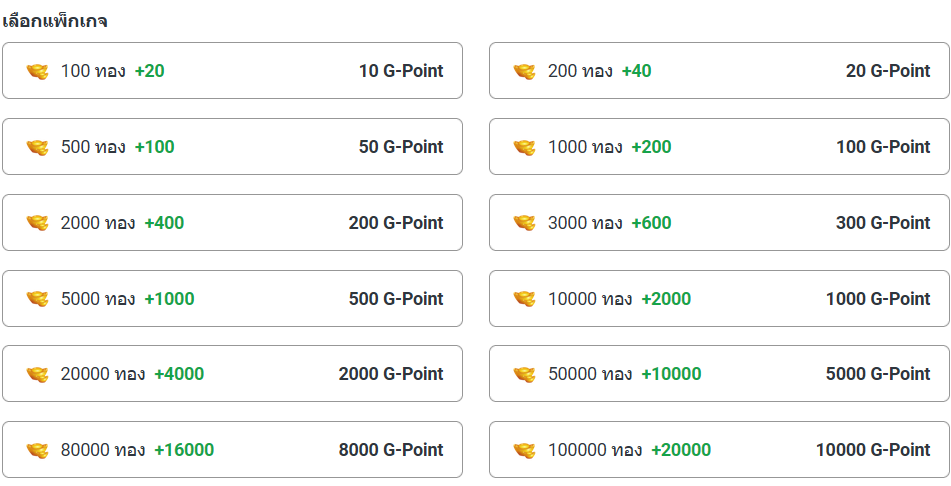Select the 8000 G-Point package price
The width and height of the screenshot is (951, 486).
pyautogui.click(x=391, y=450)
